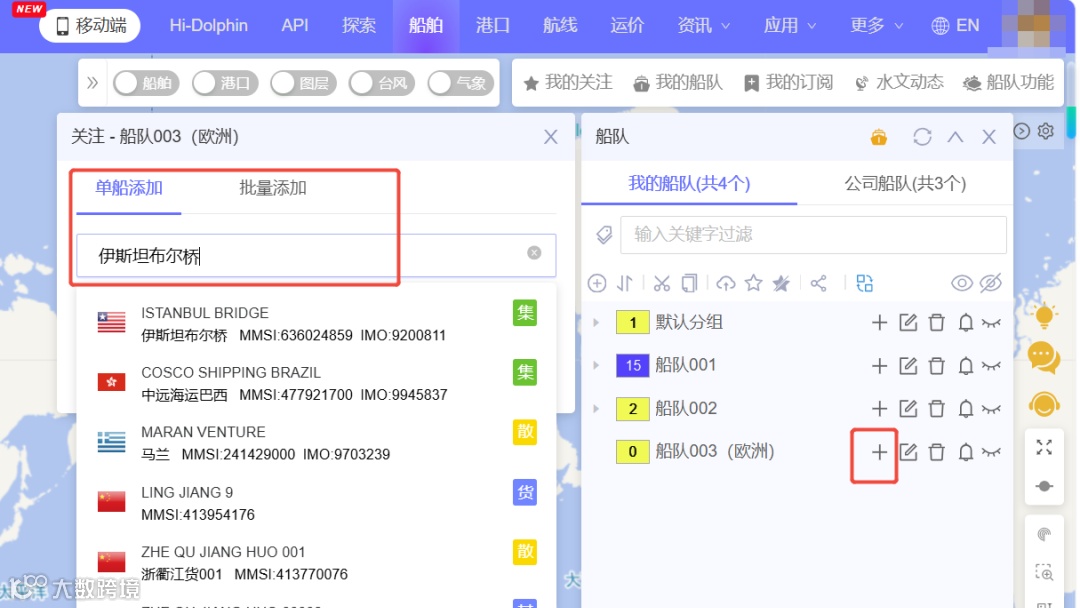Select LING JIANG 9 result
Viewport: 1080px width, 608px height.
coord(317,503)
